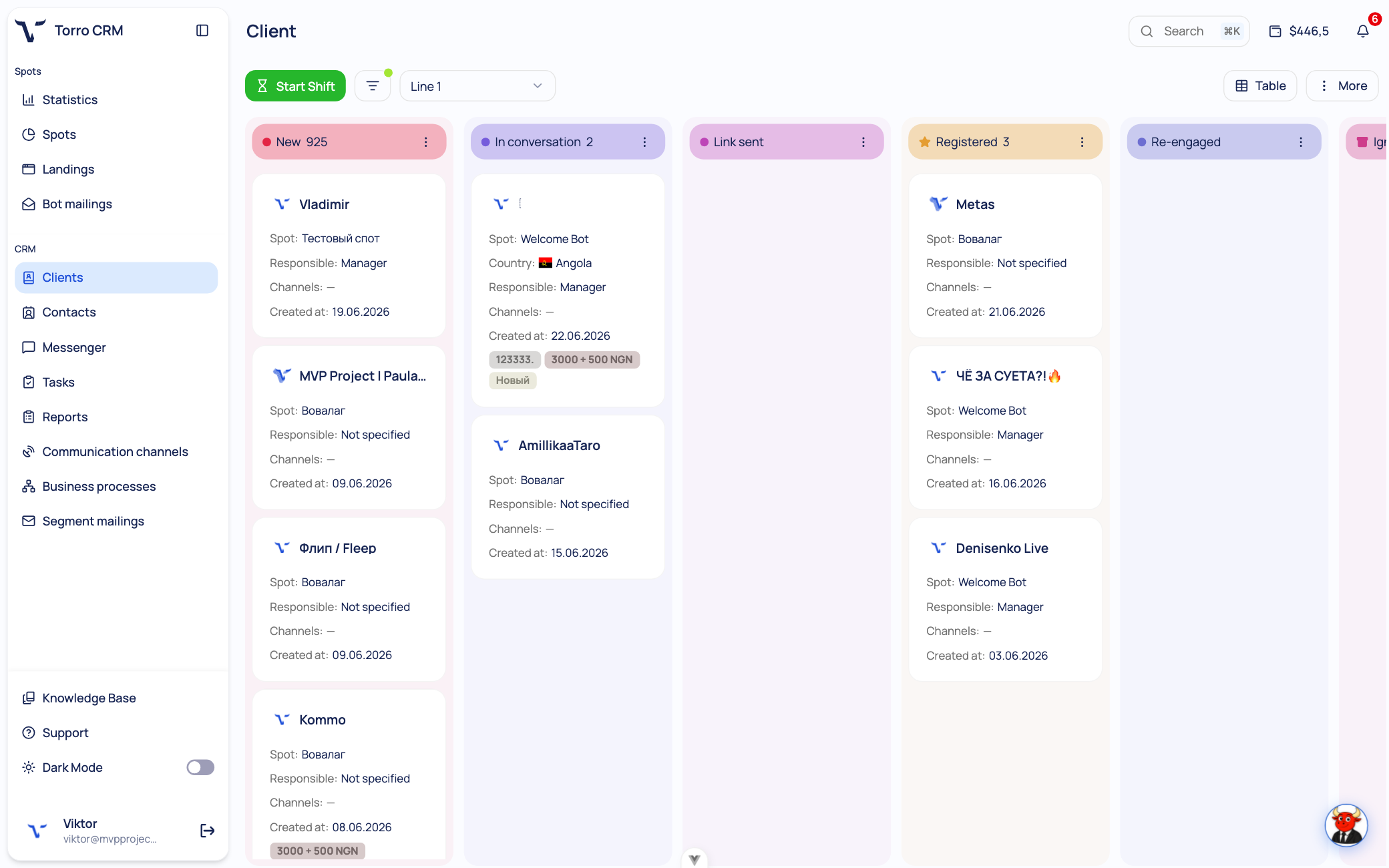Image resolution: width=1389 pixels, height=868 pixels.
Task: Click the logout icon next to Viktor
Action: click(208, 831)
